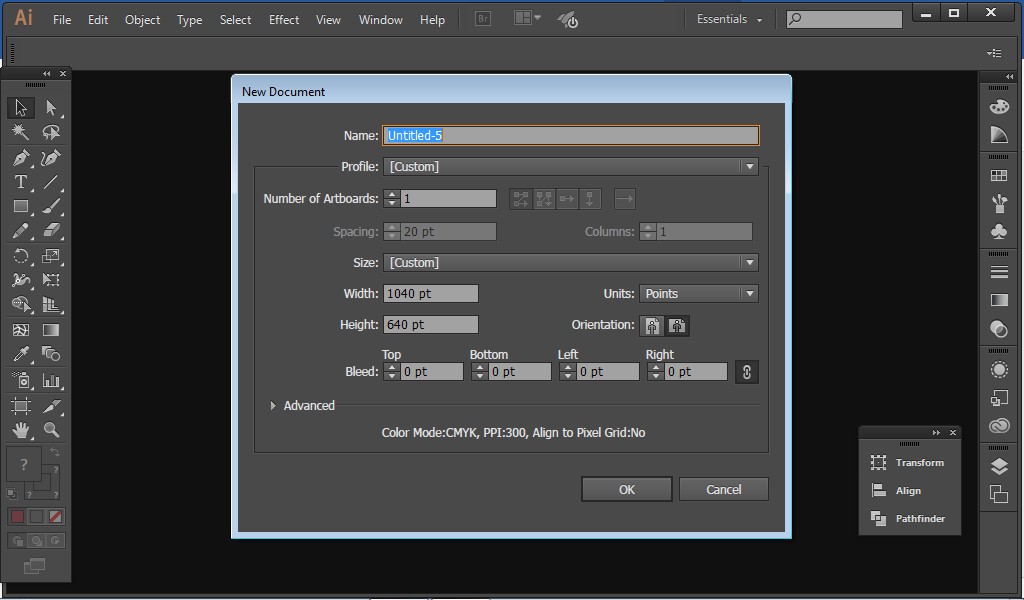
Task: Open the Color Guide panel
Action: pyautogui.click(x=998, y=135)
